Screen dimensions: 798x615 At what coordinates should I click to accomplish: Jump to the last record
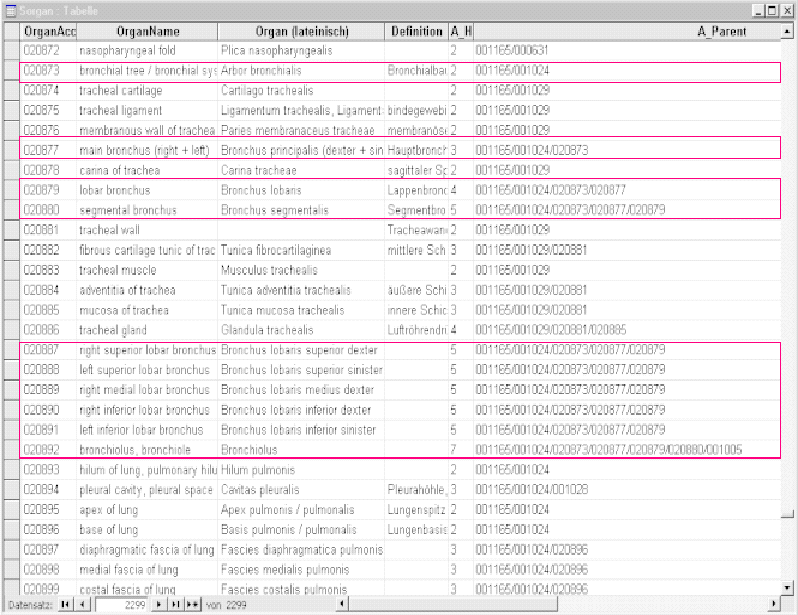[x=174, y=605]
